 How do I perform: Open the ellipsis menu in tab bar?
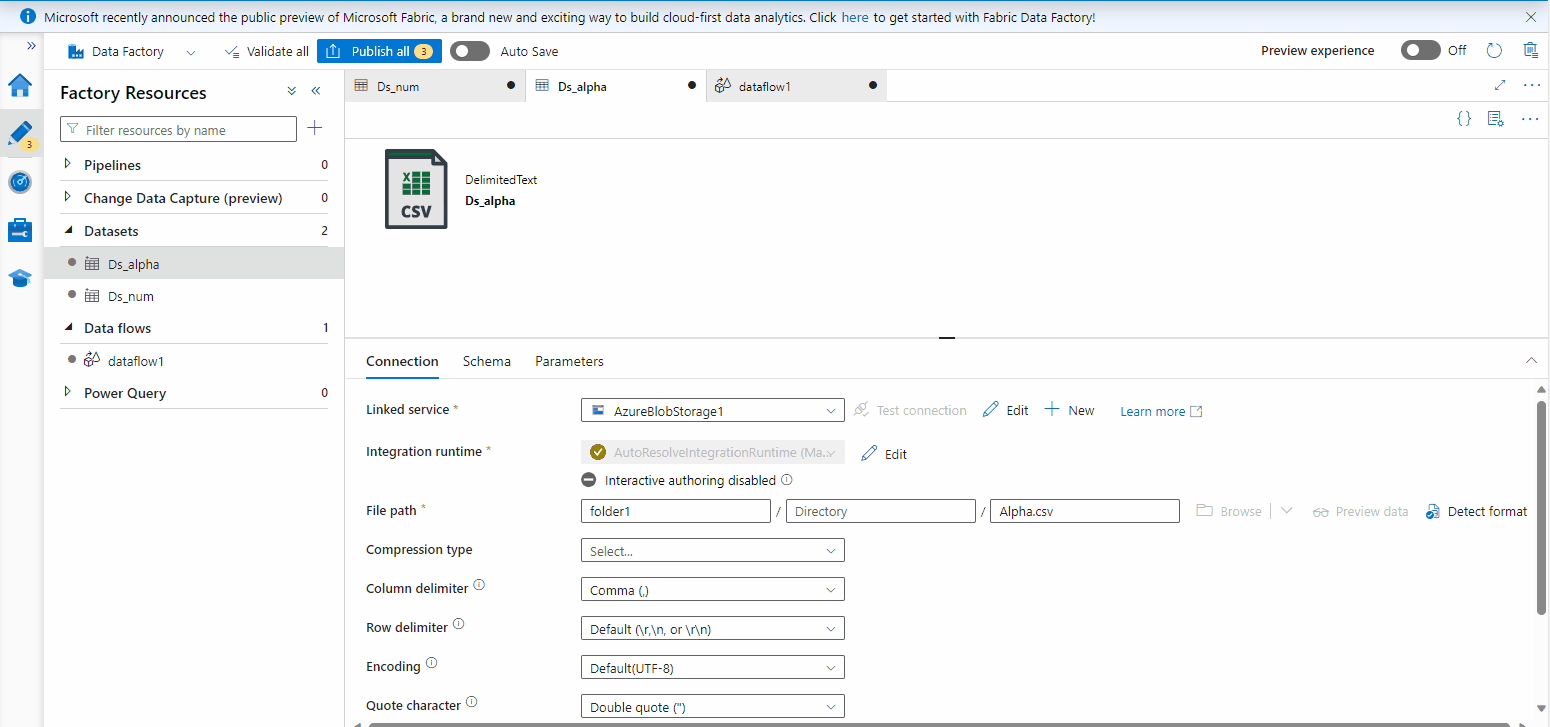(x=1532, y=85)
